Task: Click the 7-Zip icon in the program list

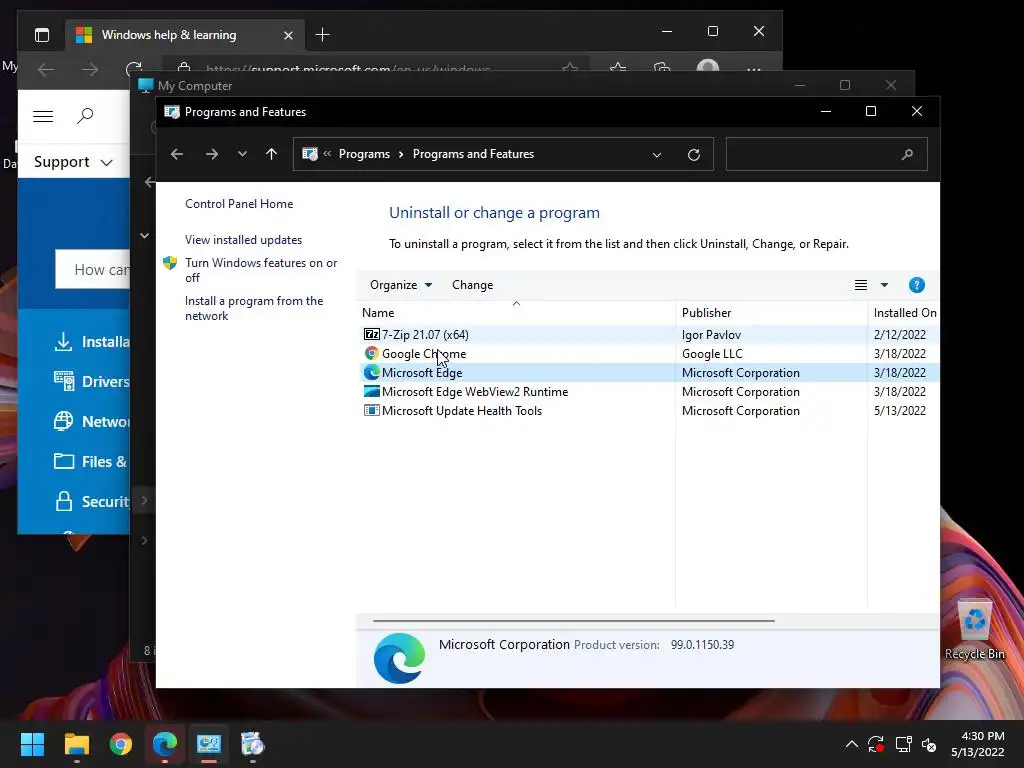Action: (x=372, y=334)
